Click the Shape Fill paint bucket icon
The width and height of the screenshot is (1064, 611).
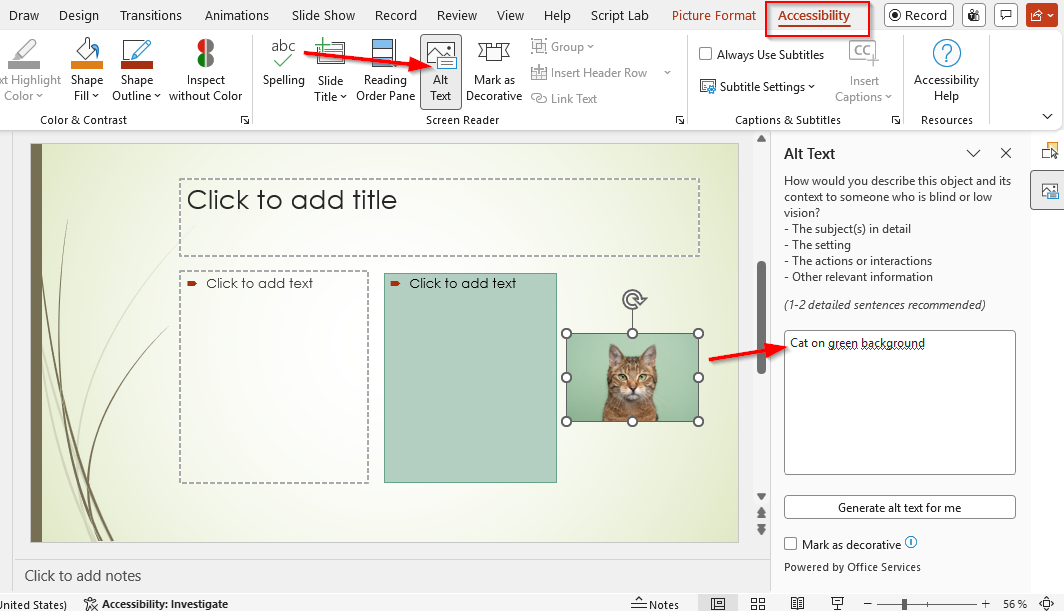point(87,54)
